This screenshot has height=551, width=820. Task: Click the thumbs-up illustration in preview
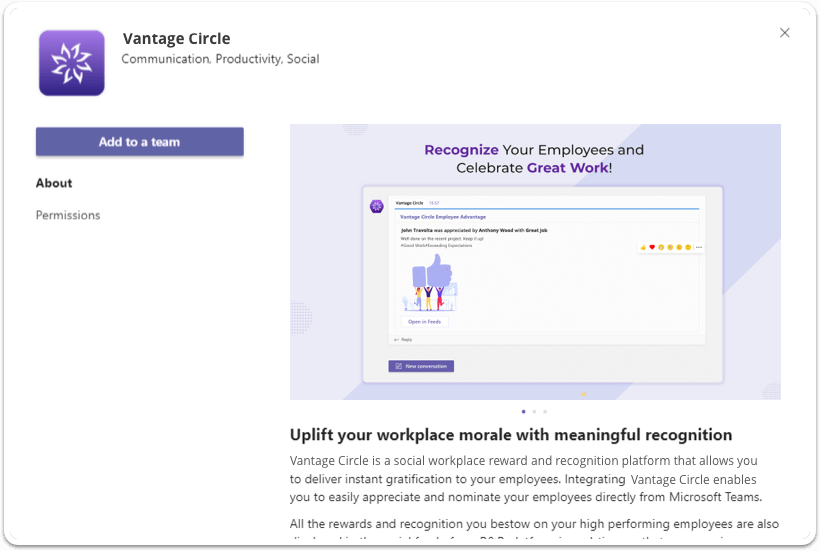pyautogui.click(x=431, y=282)
